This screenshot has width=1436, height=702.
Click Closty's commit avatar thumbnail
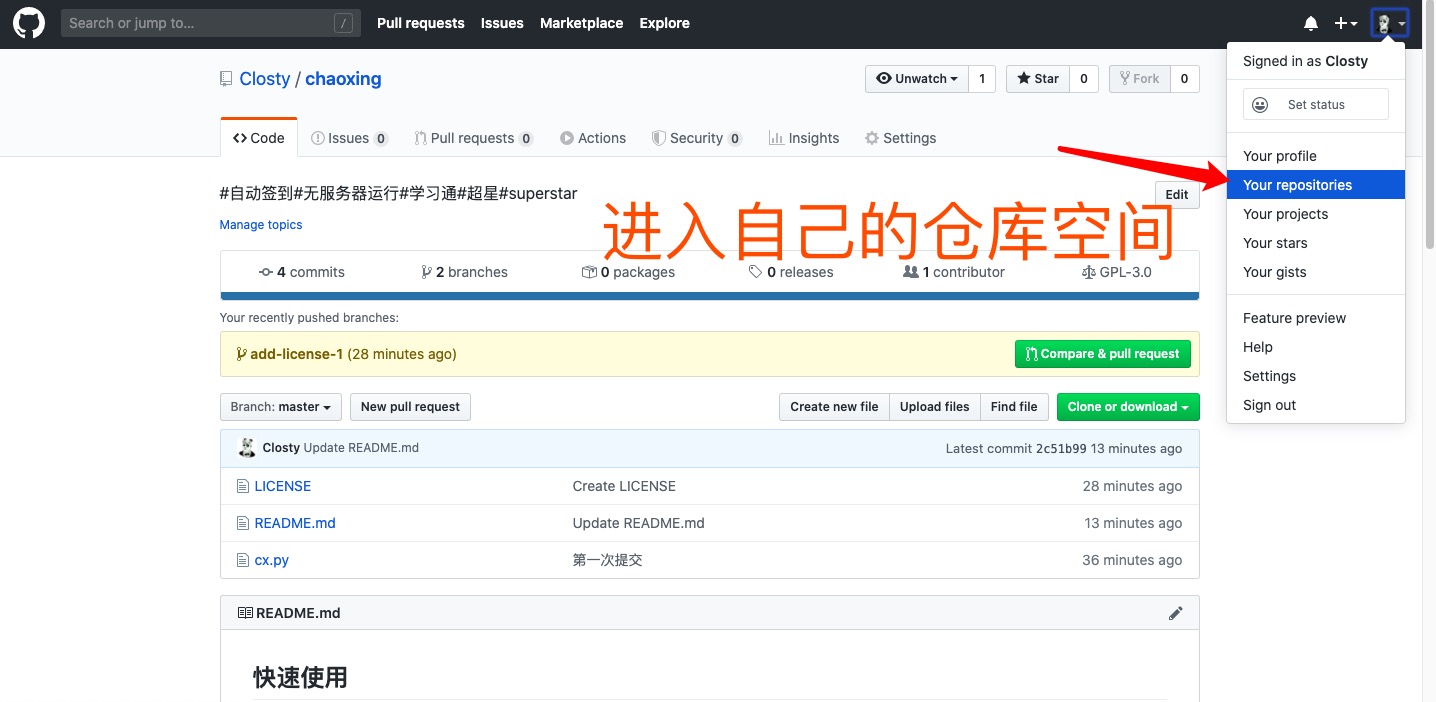[246, 448]
